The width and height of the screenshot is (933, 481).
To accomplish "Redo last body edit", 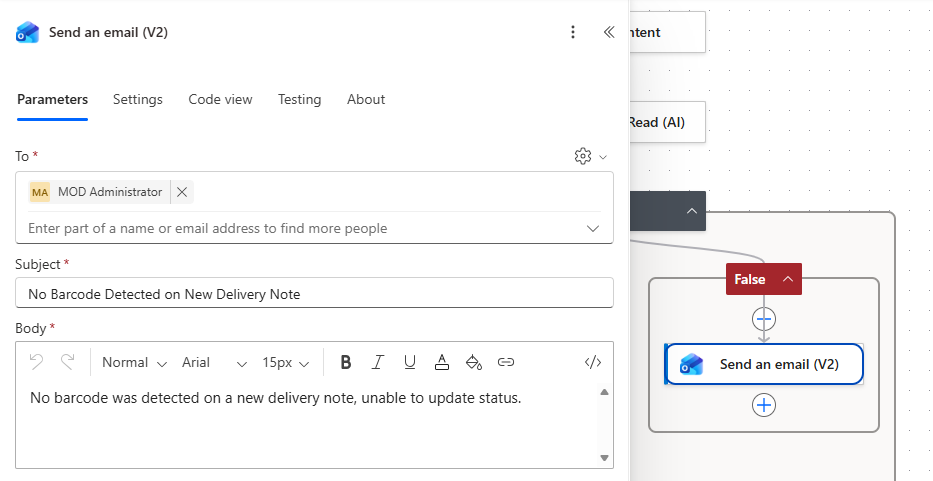I will [x=68, y=362].
